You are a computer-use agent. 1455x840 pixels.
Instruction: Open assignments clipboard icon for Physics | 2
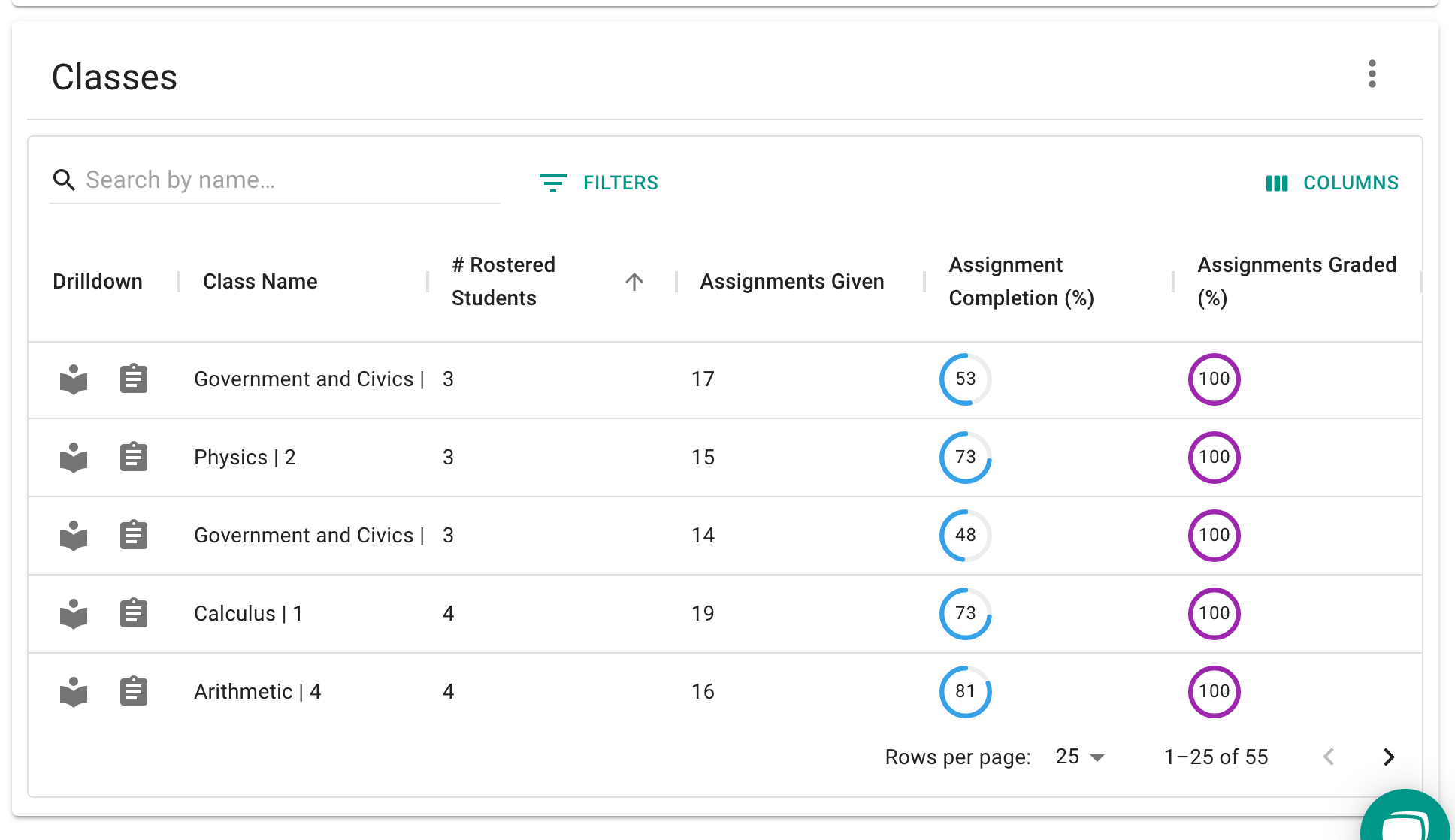pos(134,457)
